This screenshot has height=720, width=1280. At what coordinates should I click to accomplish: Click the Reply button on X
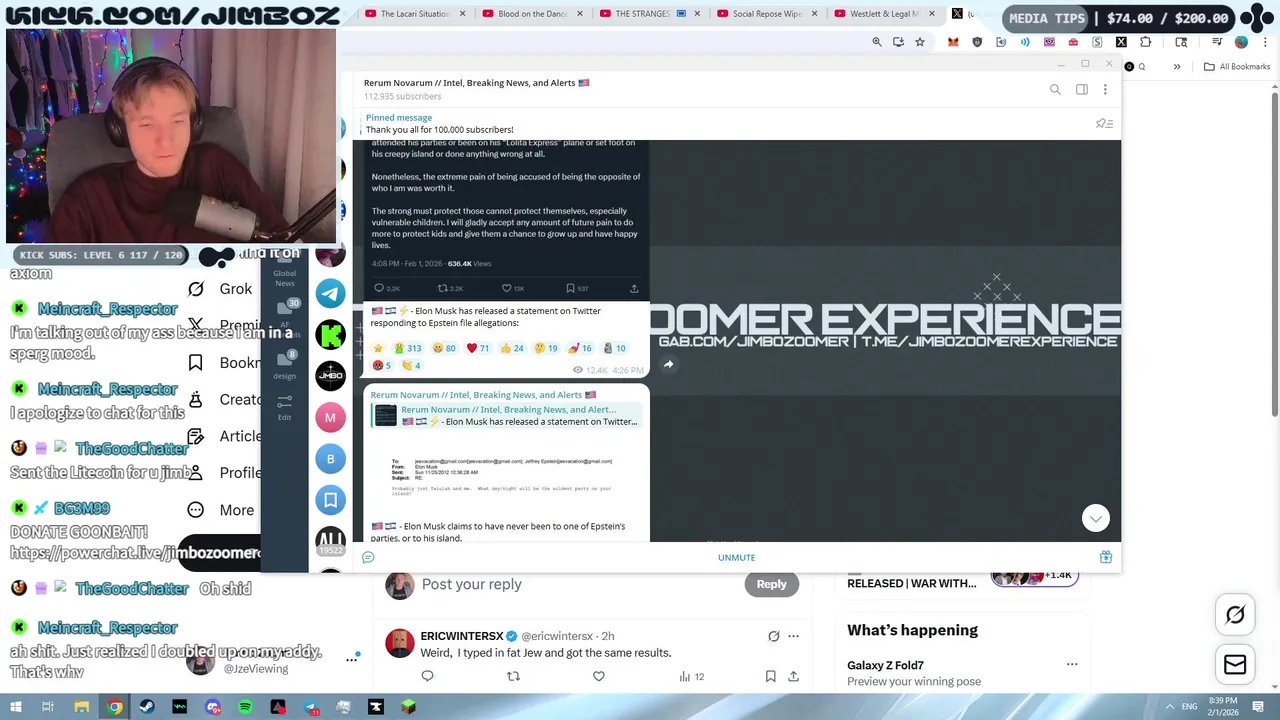(771, 584)
